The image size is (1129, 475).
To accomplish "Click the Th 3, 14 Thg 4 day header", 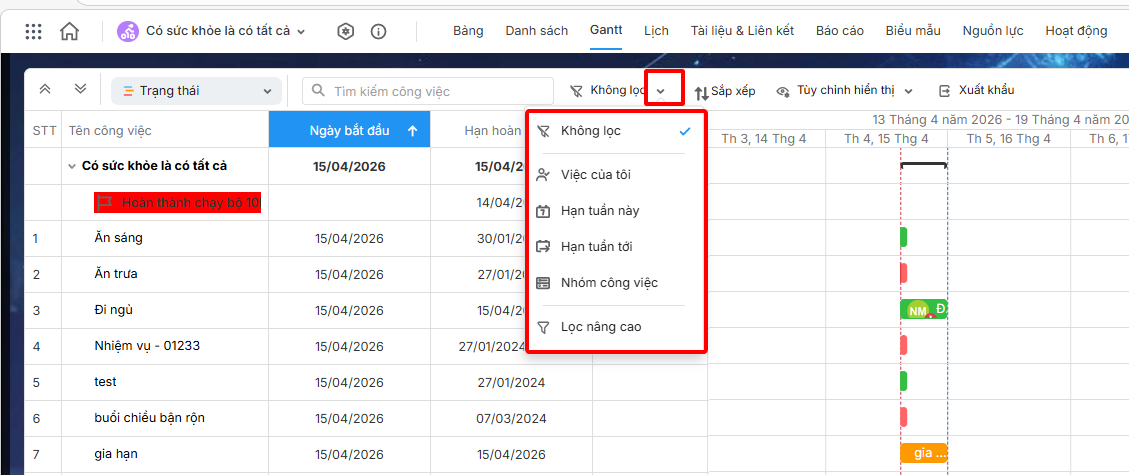I will 764,138.
